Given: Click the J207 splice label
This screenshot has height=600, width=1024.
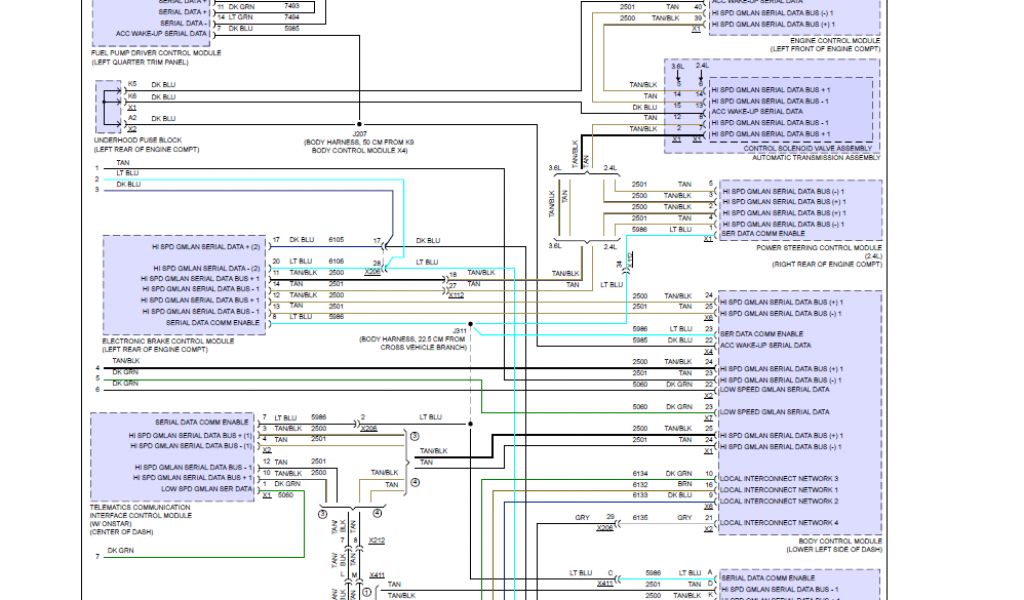Looking at the screenshot, I should coord(360,133).
